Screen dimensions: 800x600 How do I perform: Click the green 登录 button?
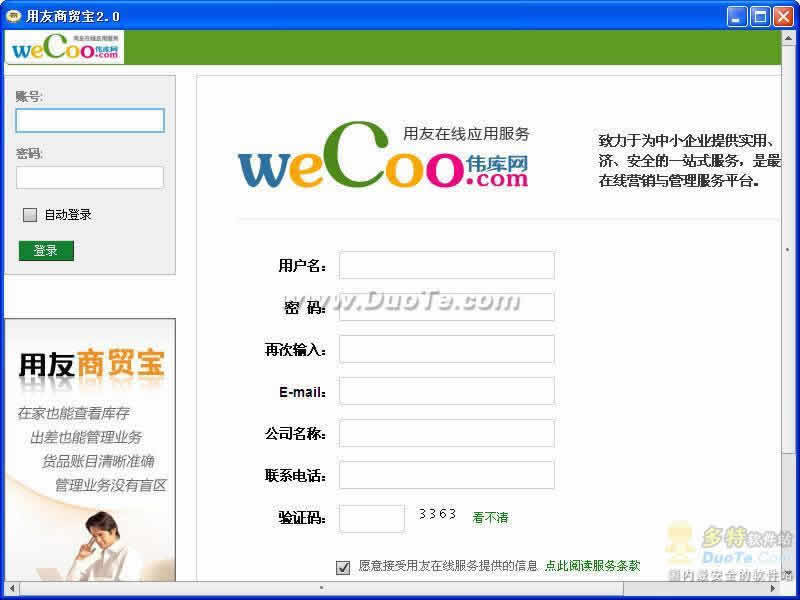(x=46, y=251)
